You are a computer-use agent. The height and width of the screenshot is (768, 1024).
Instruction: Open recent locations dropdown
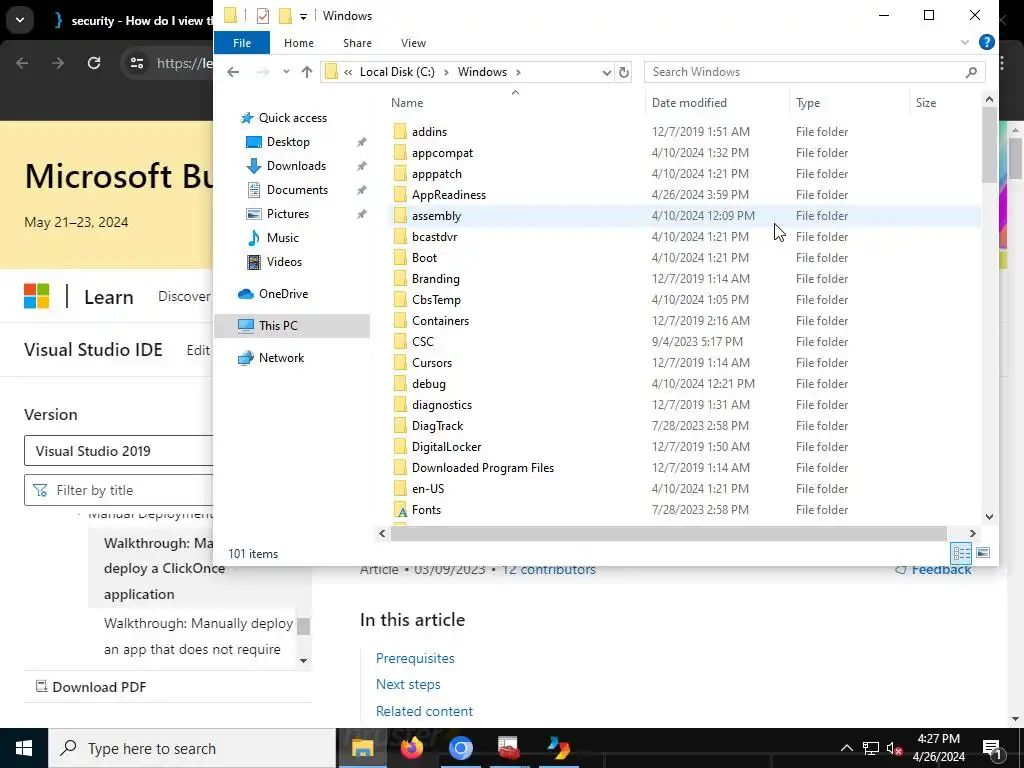point(286,72)
